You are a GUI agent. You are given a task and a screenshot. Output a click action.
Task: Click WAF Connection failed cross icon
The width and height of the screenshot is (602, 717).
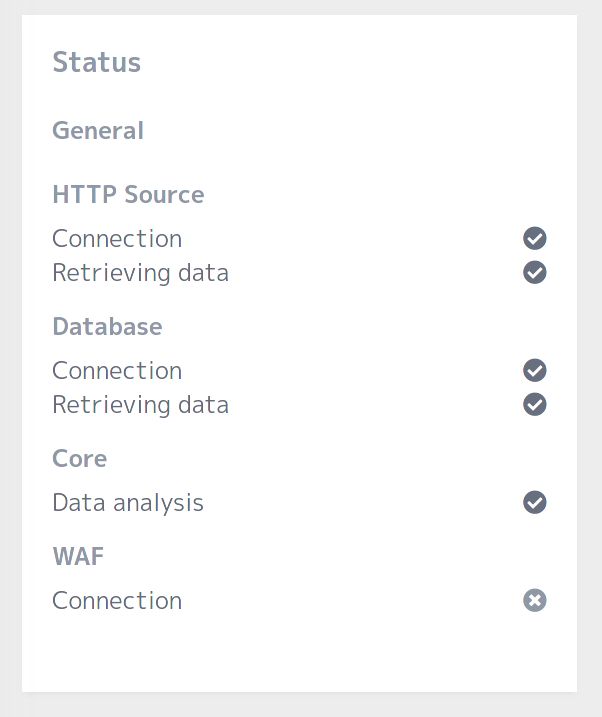(x=534, y=600)
